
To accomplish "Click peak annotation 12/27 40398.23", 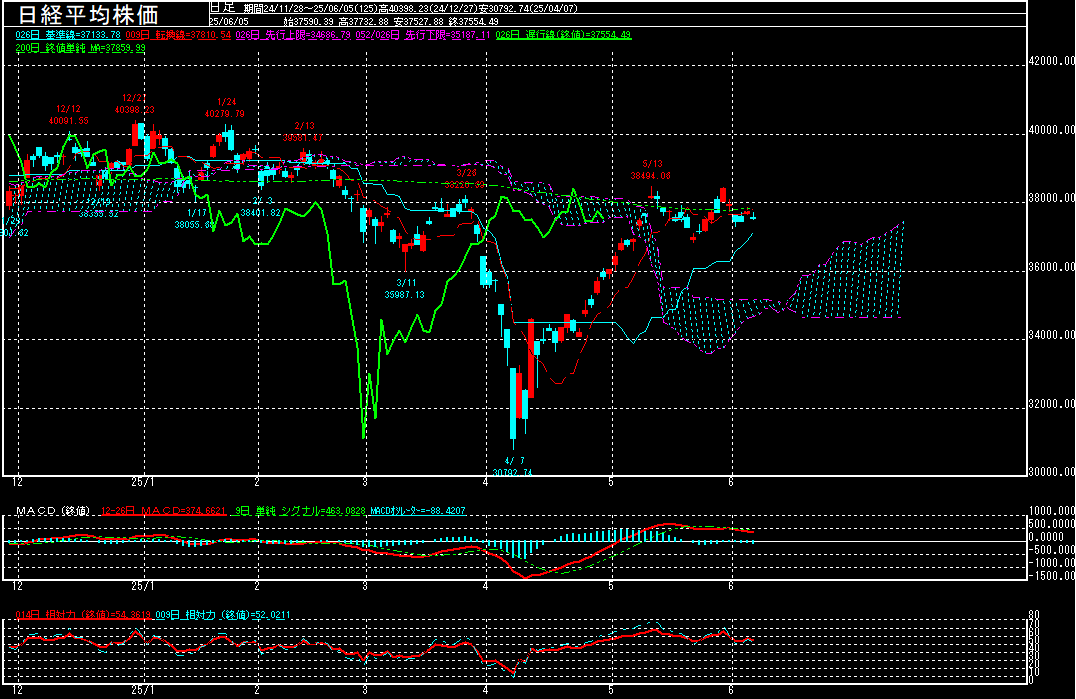I will (x=134, y=104).
